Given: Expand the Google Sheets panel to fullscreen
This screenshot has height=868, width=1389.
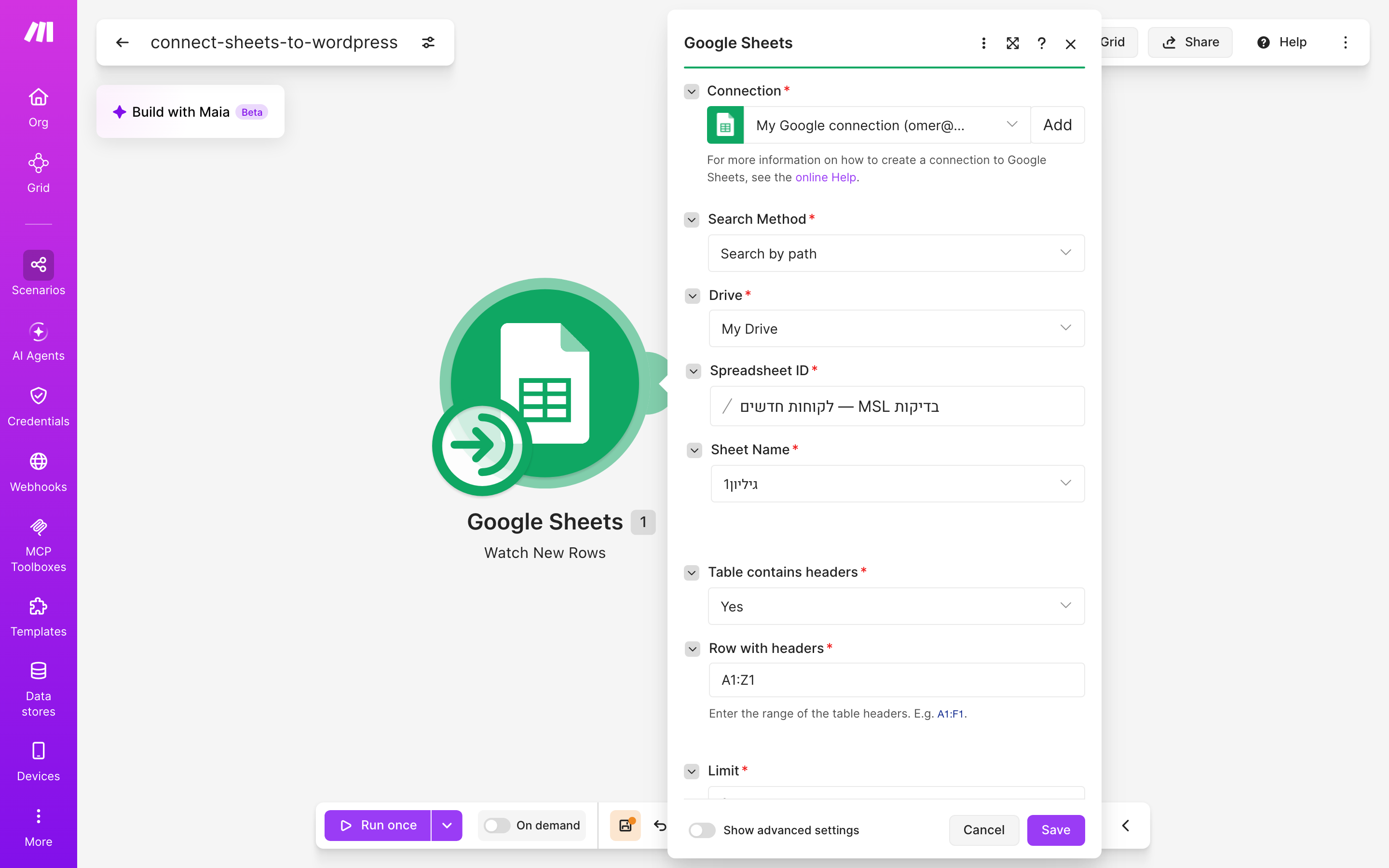Looking at the screenshot, I should point(1012,43).
